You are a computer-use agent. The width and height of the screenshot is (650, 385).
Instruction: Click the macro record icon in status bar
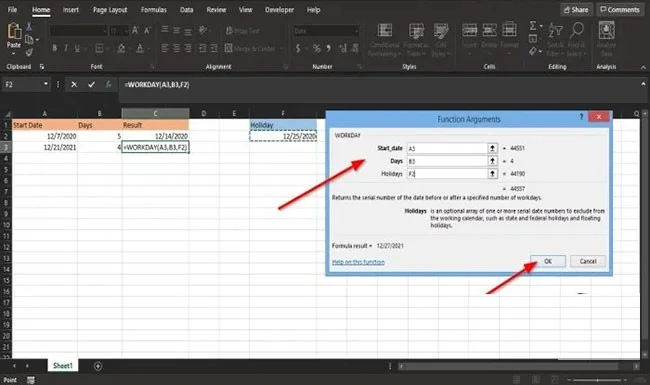pyautogui.click(x=31, y=380)
